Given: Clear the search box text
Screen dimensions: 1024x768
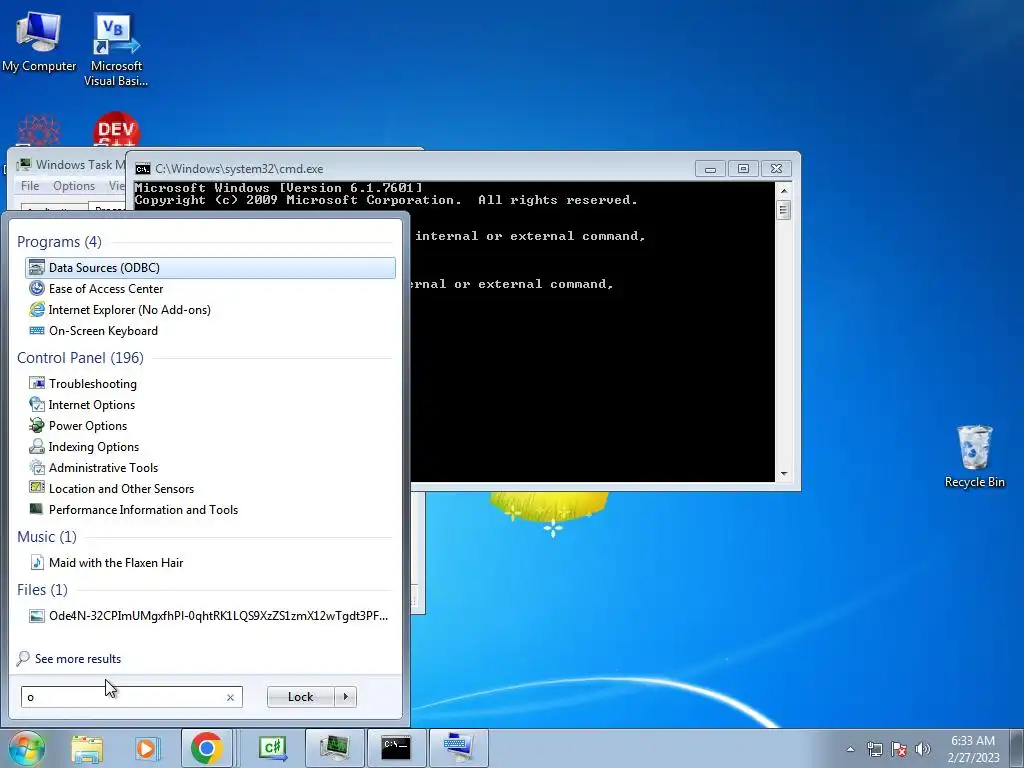Looking at the screenshot, I should tap(231, 697).
